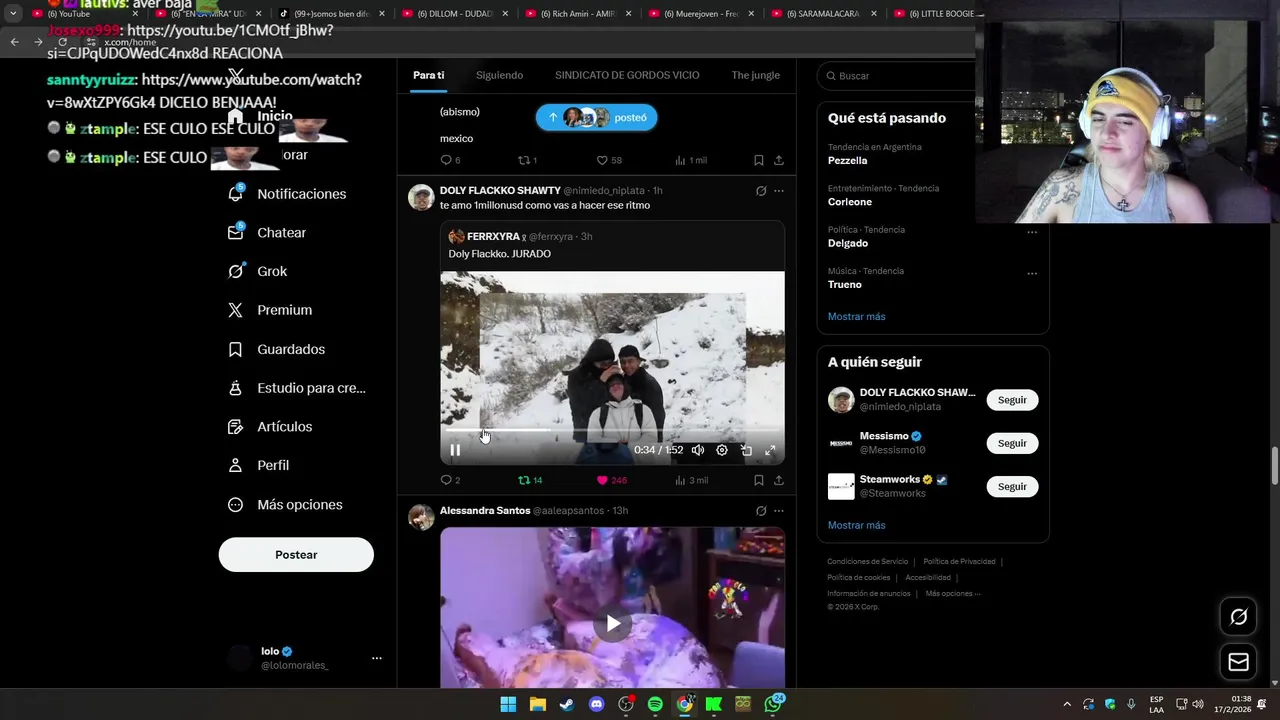Open the Notificaciones sidebar item
The height and width of the screenshot is (720, 1280).
pos(287,194)
